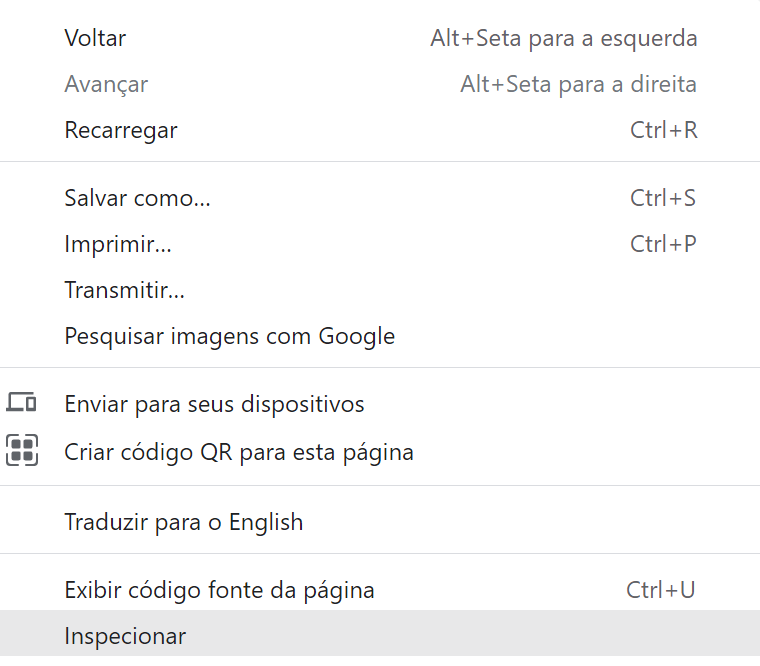Click the QR code icon
760x666 pixels.
(x=22, y=450)
